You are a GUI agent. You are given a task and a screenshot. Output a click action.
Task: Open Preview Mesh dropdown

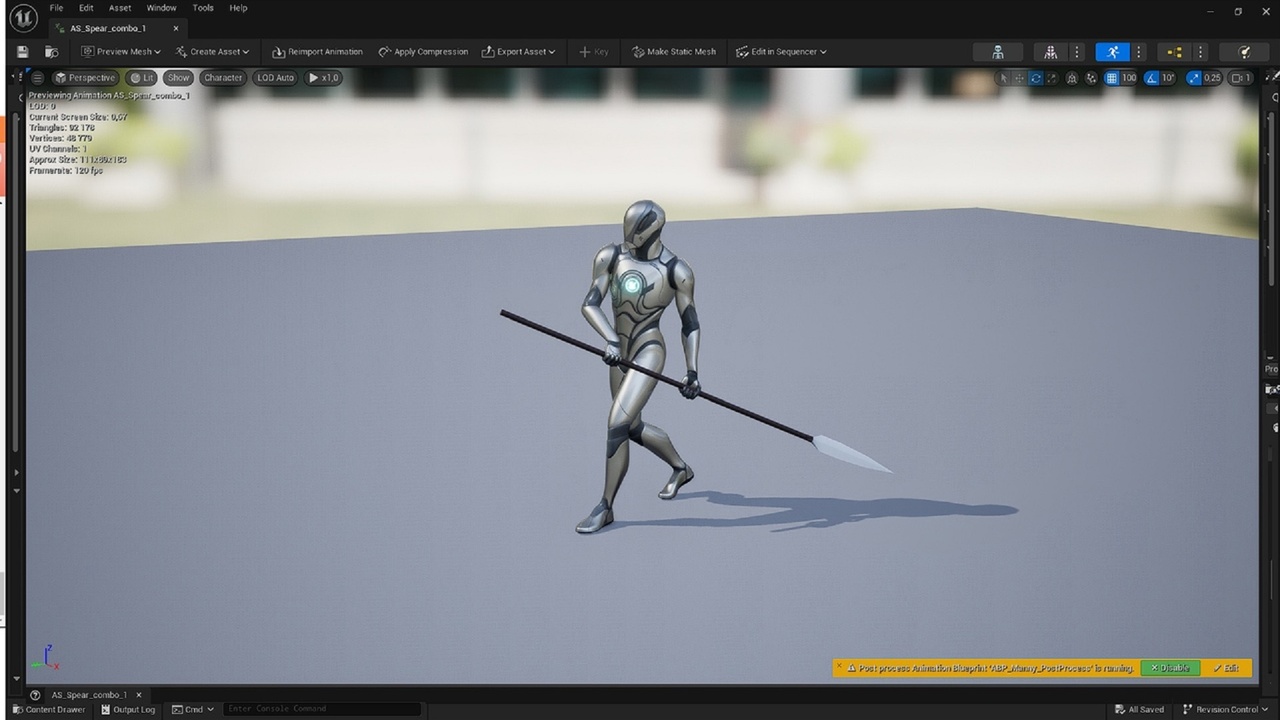(120, 52)
